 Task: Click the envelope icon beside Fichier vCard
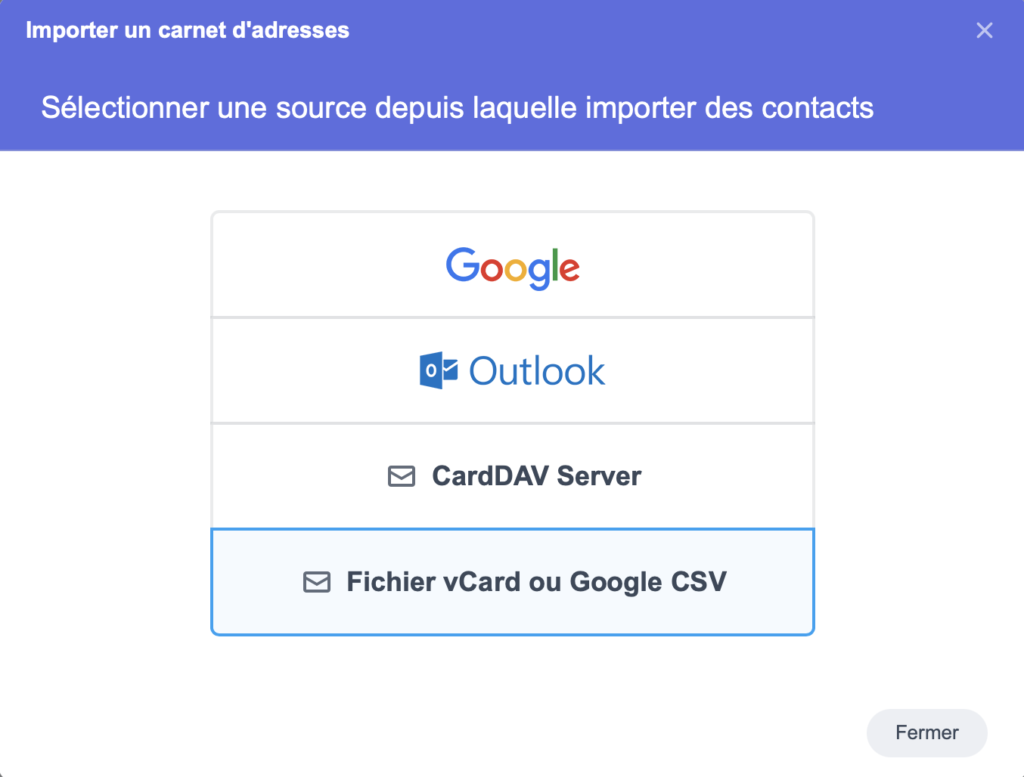[316, 582]
